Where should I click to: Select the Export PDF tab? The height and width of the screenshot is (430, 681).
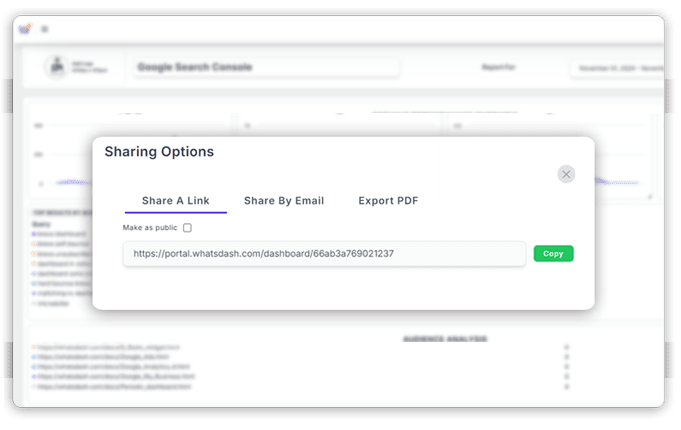tap(388, 201)
